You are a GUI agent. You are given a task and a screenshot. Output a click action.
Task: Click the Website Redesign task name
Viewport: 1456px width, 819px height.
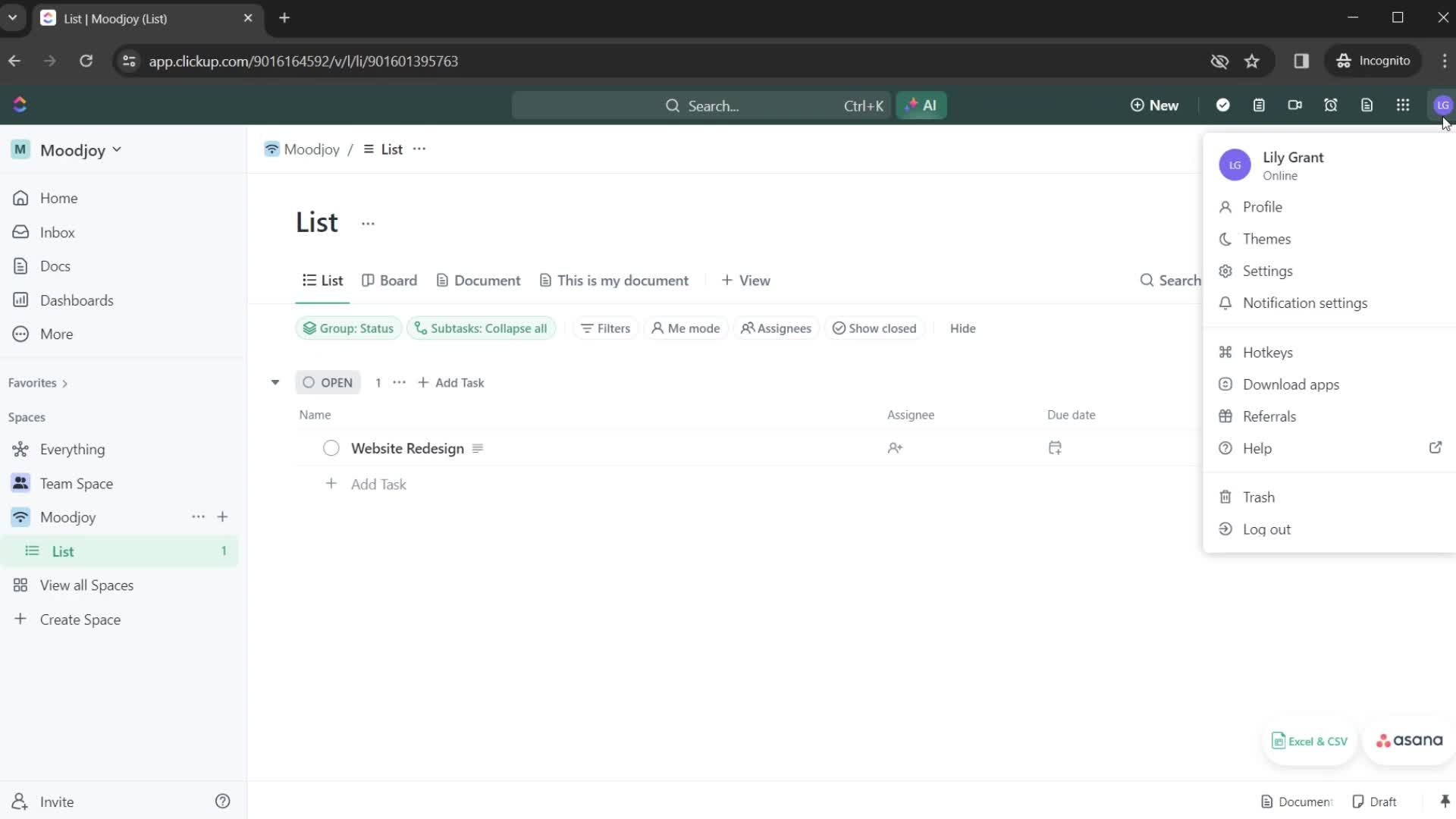408,448
